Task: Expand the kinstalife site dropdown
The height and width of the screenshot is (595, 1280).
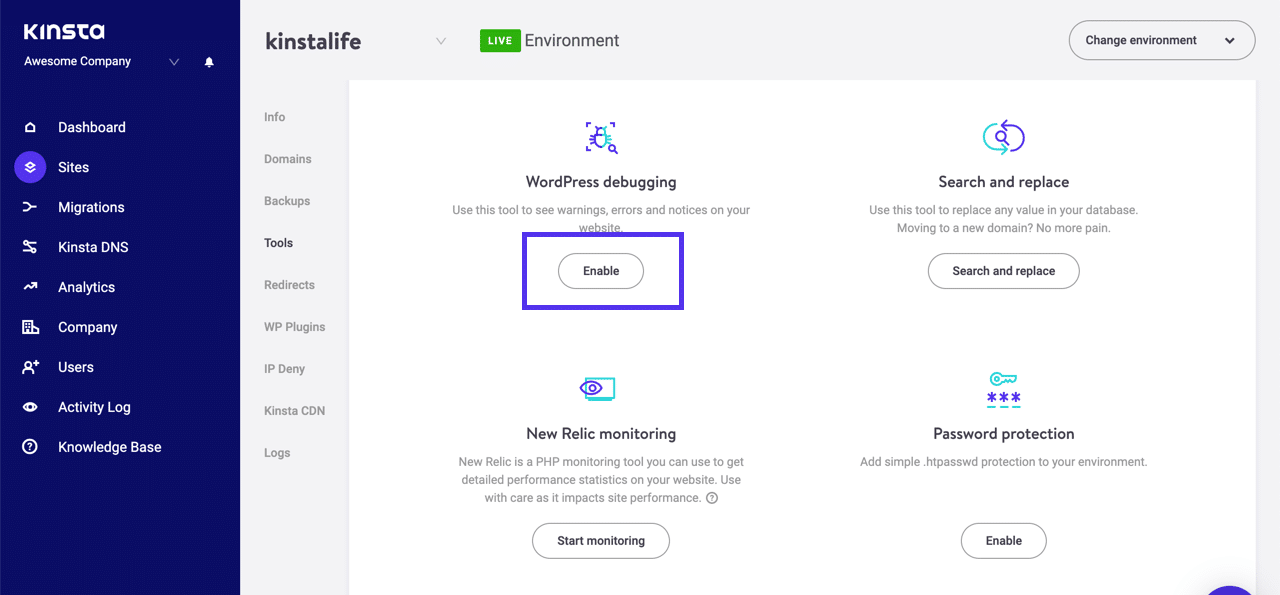Action: tap(441, 41)
